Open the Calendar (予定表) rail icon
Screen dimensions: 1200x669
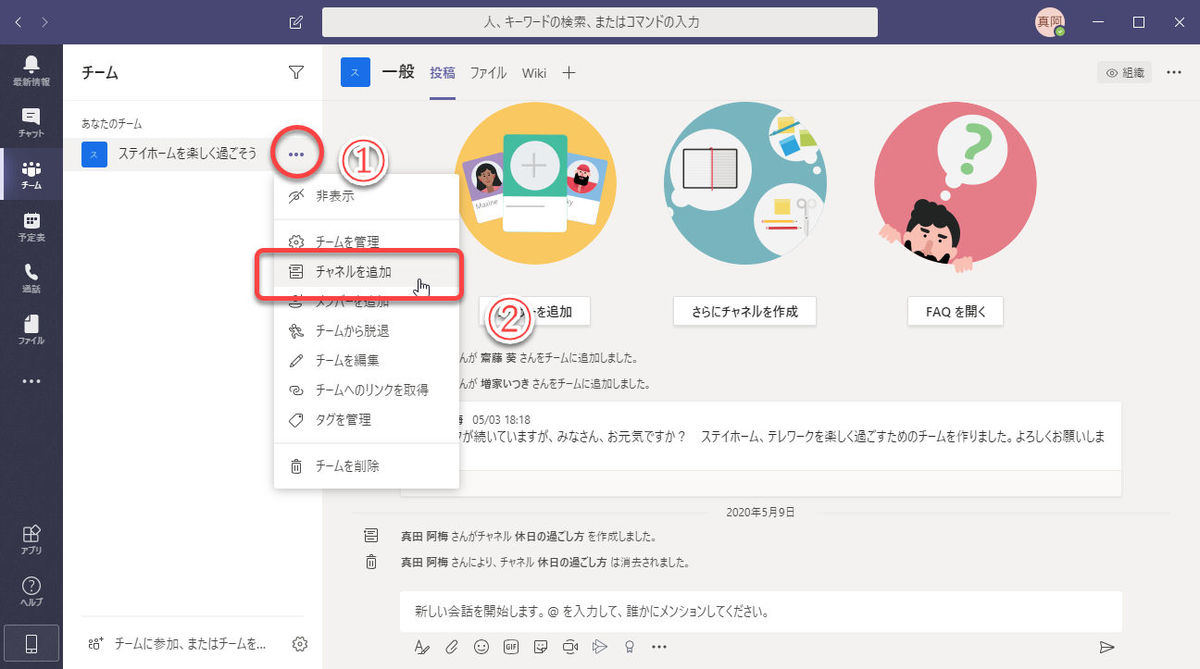tap(31, 227)
